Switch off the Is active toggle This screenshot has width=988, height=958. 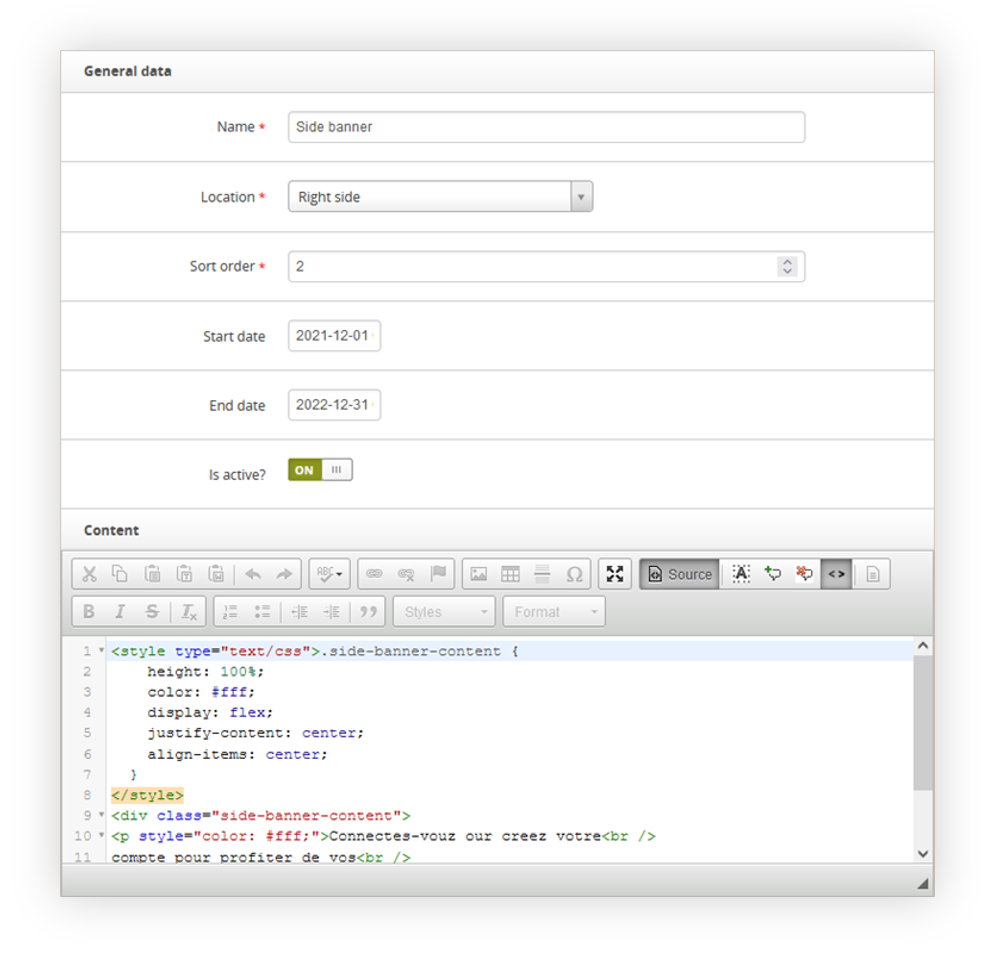coord(320,470)
